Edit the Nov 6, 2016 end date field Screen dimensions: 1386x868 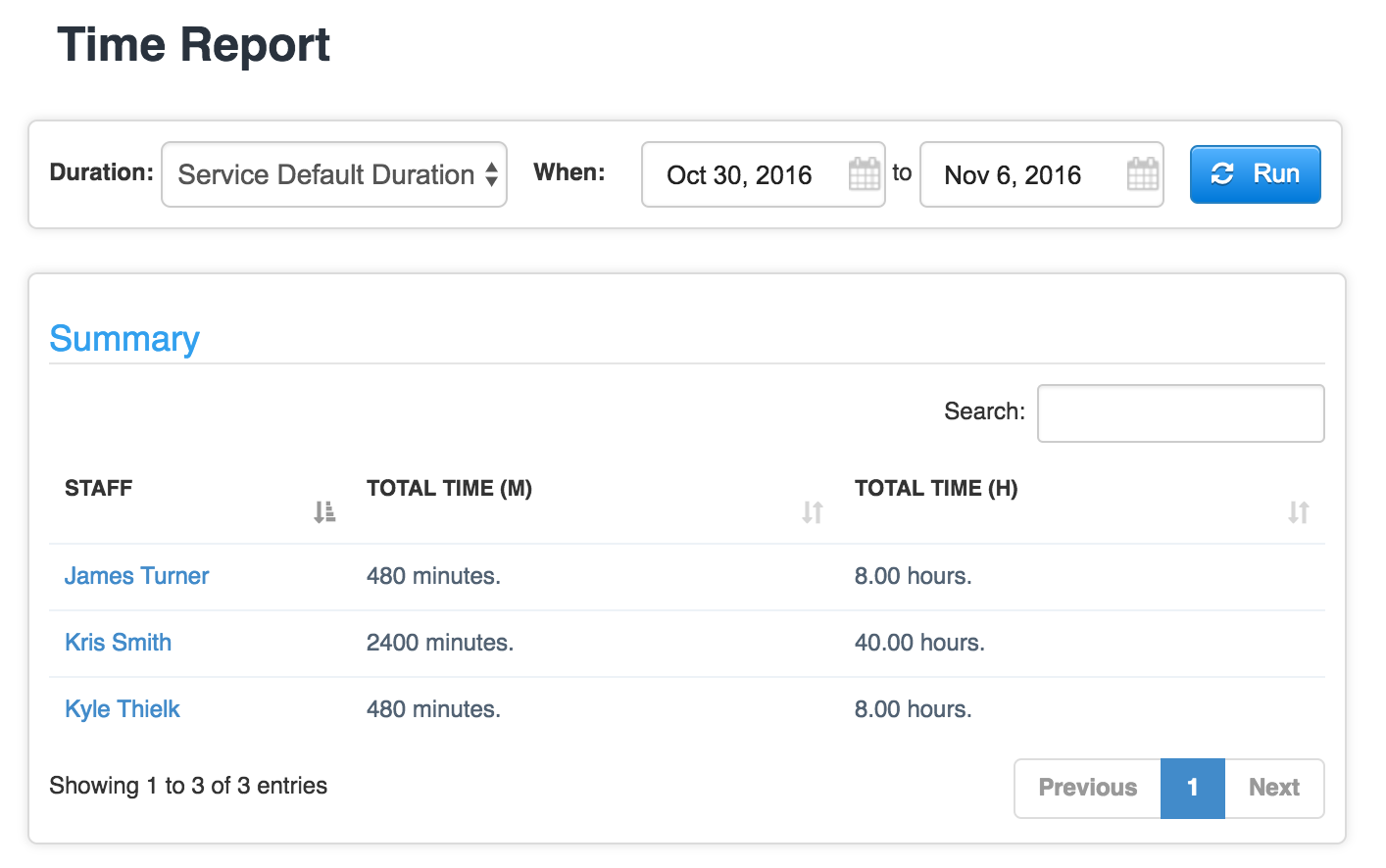click(1042, 174)
